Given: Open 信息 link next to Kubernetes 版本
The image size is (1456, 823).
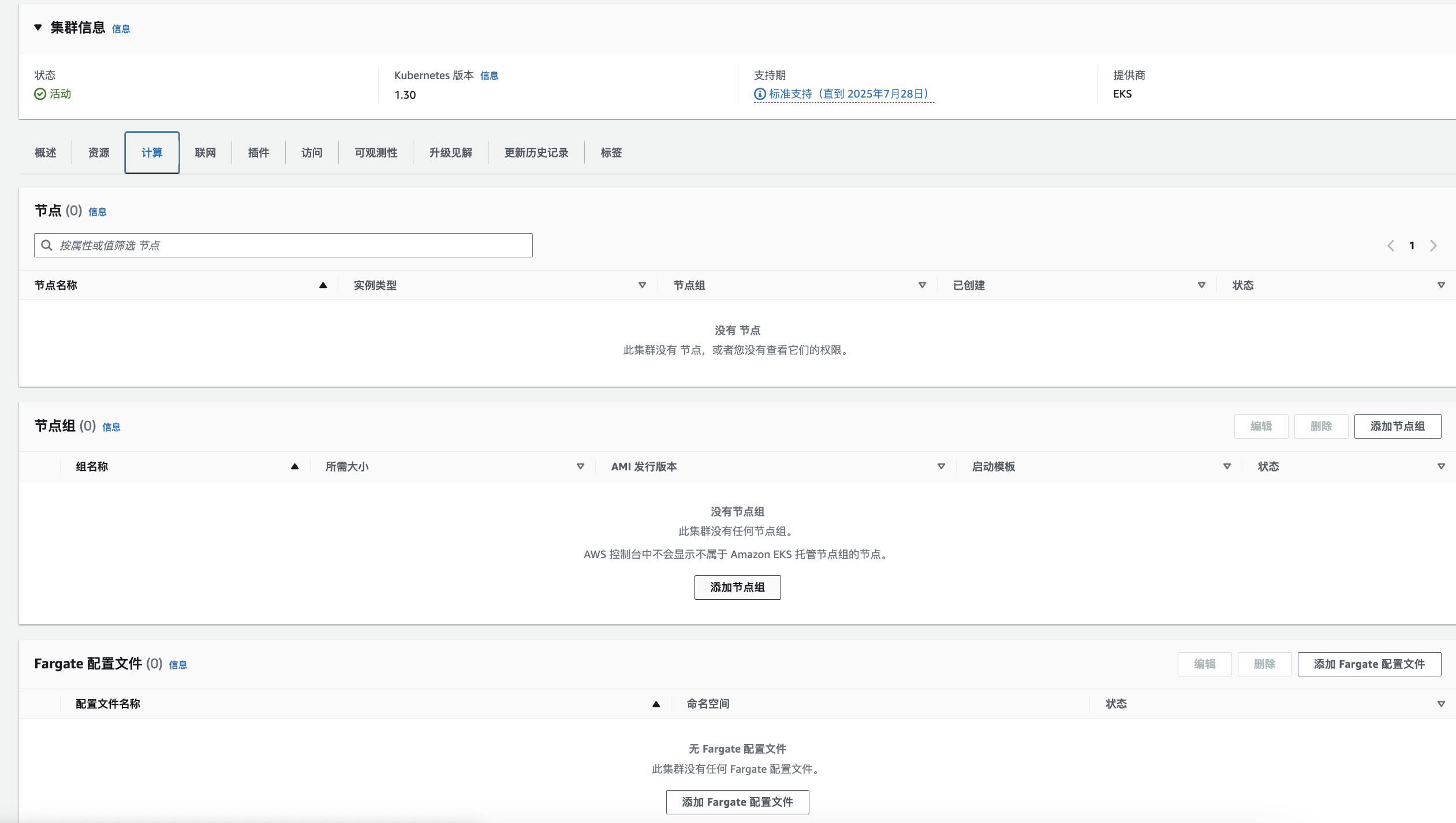Looking at the screenshot, I should 489,76.
